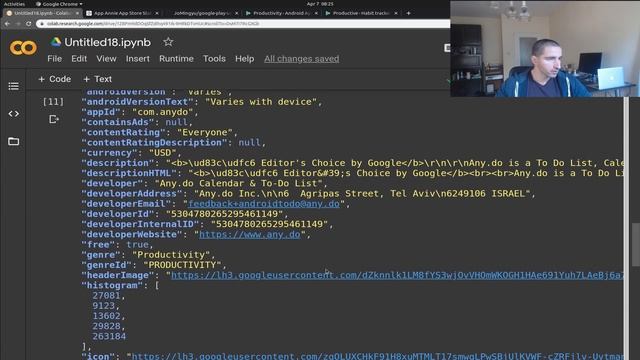Click the "androidVersionText" Varies with device line
Image resolution: width=640 pixels, height=360 pixels.
click(x=202, y=102)
